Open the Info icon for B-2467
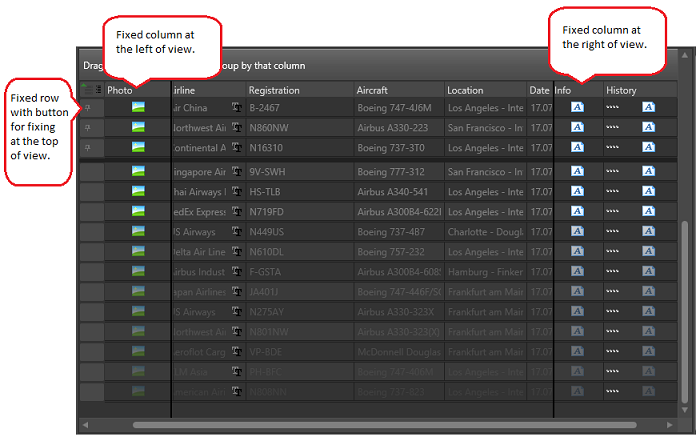Viewport: 700px width, 437px height. click(577, 107)
